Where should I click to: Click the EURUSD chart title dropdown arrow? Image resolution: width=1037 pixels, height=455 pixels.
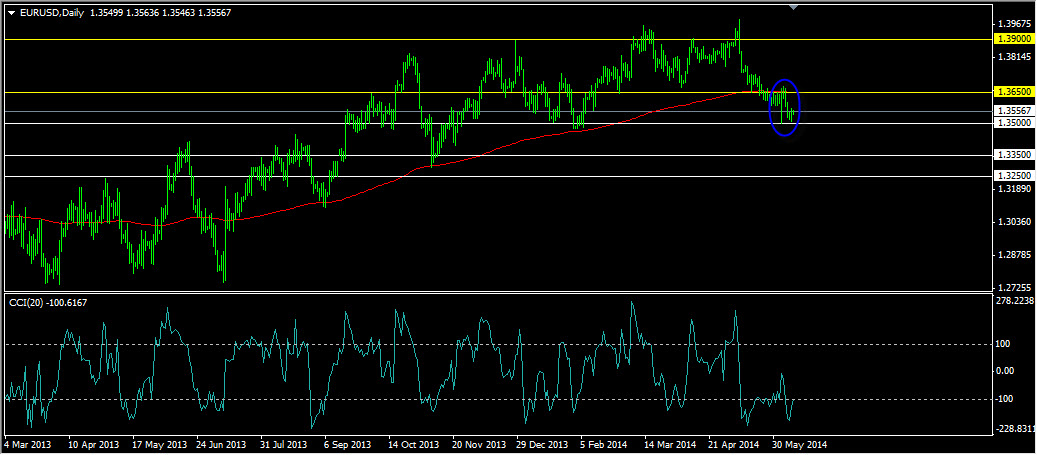(11, 13)
